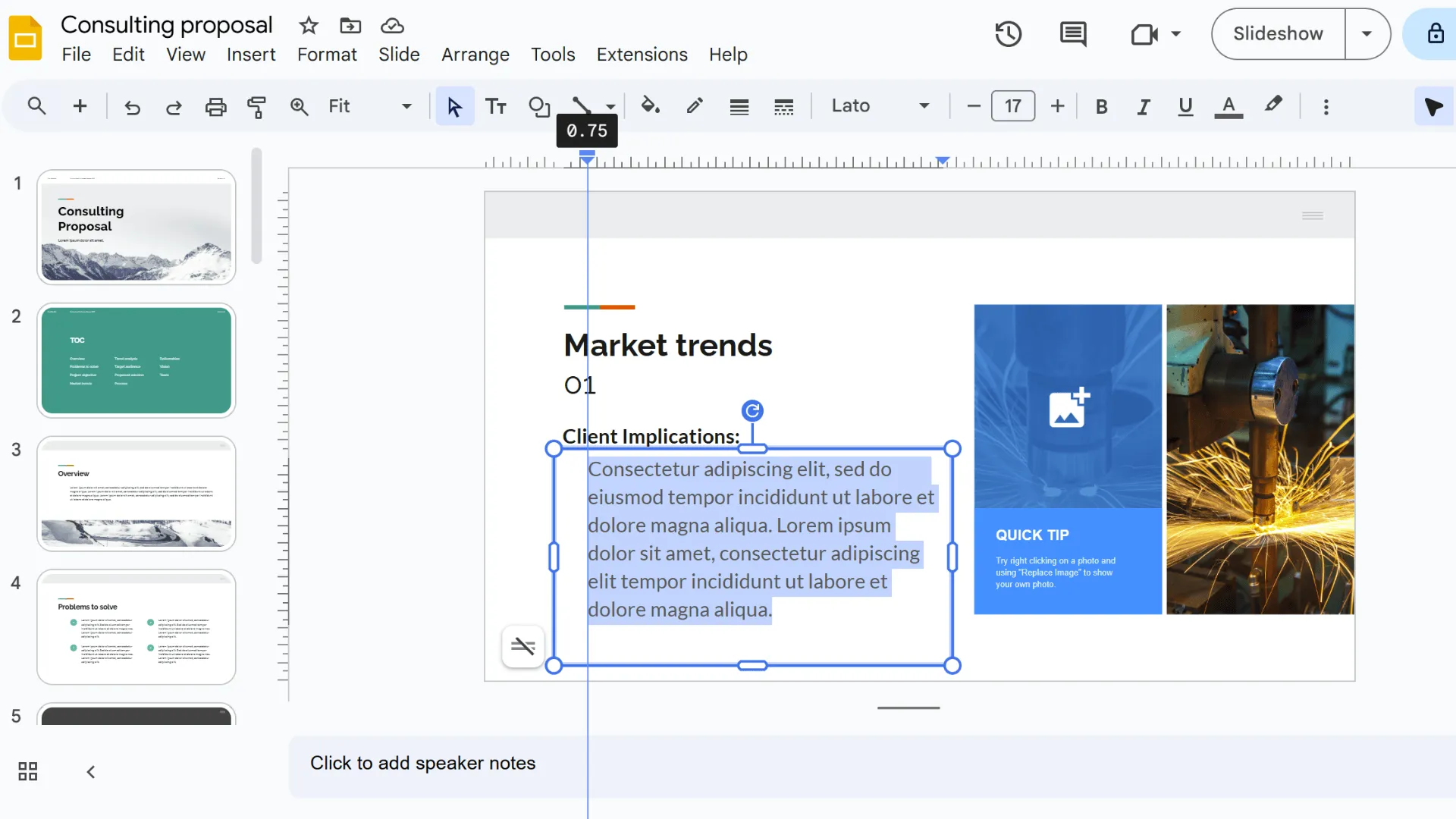This screenshot has width=1456, height=819.
Task: Star the Consulting proposal document
Action: tap(308, 26)
